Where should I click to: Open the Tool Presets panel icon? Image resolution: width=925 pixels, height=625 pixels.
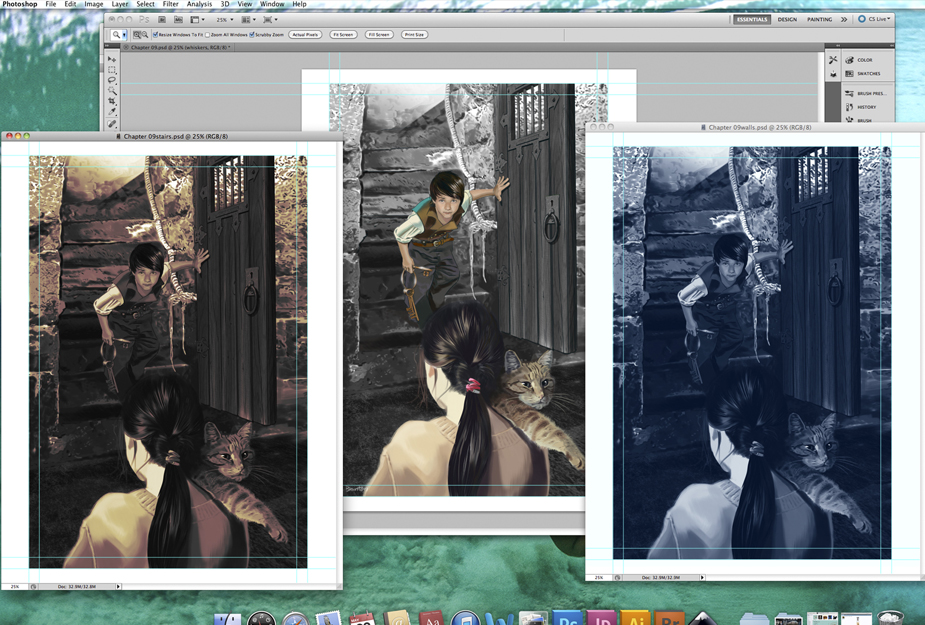coord(833,60)
